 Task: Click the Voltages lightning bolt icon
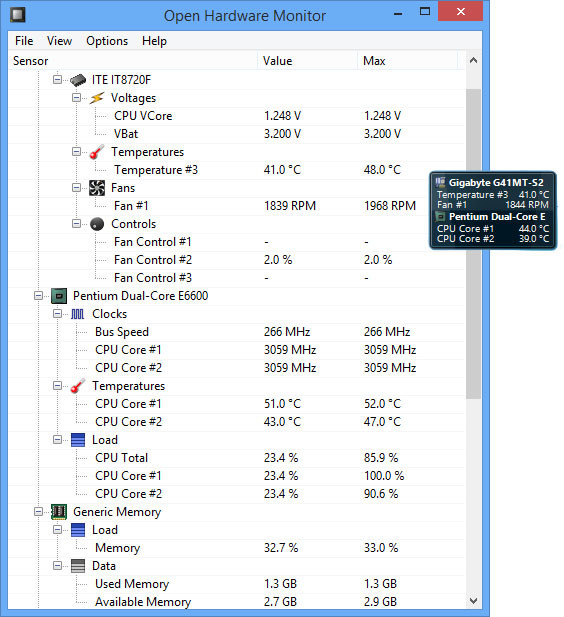click(x=97, y=98)
